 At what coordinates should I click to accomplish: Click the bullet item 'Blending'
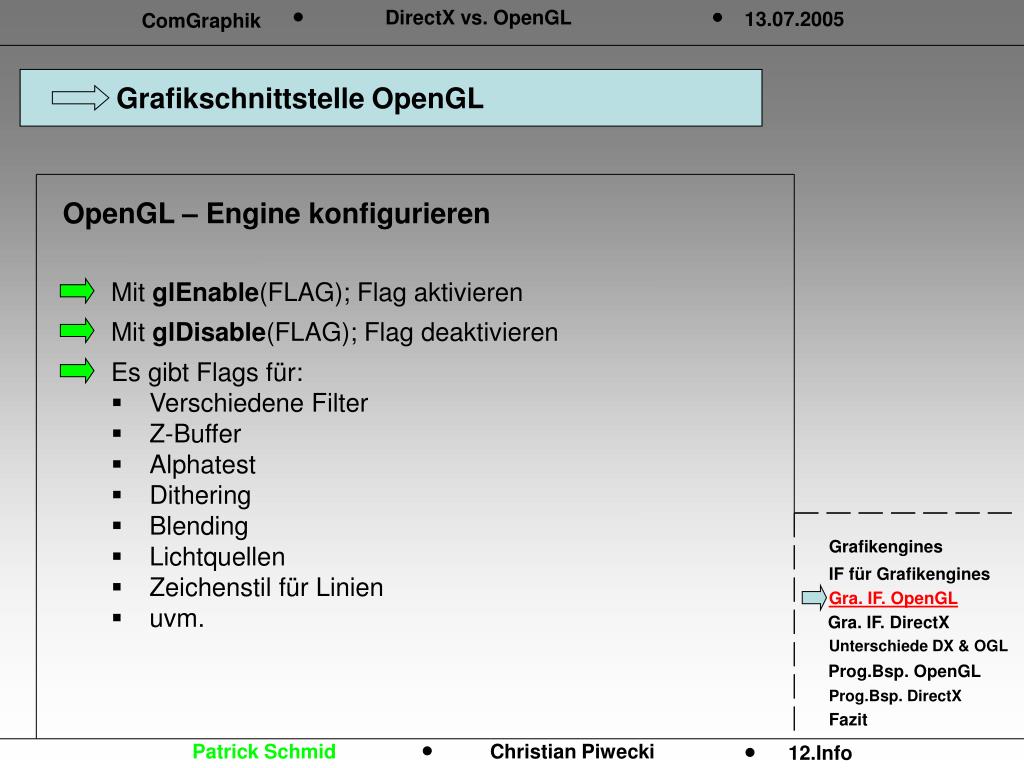point(199,526)
